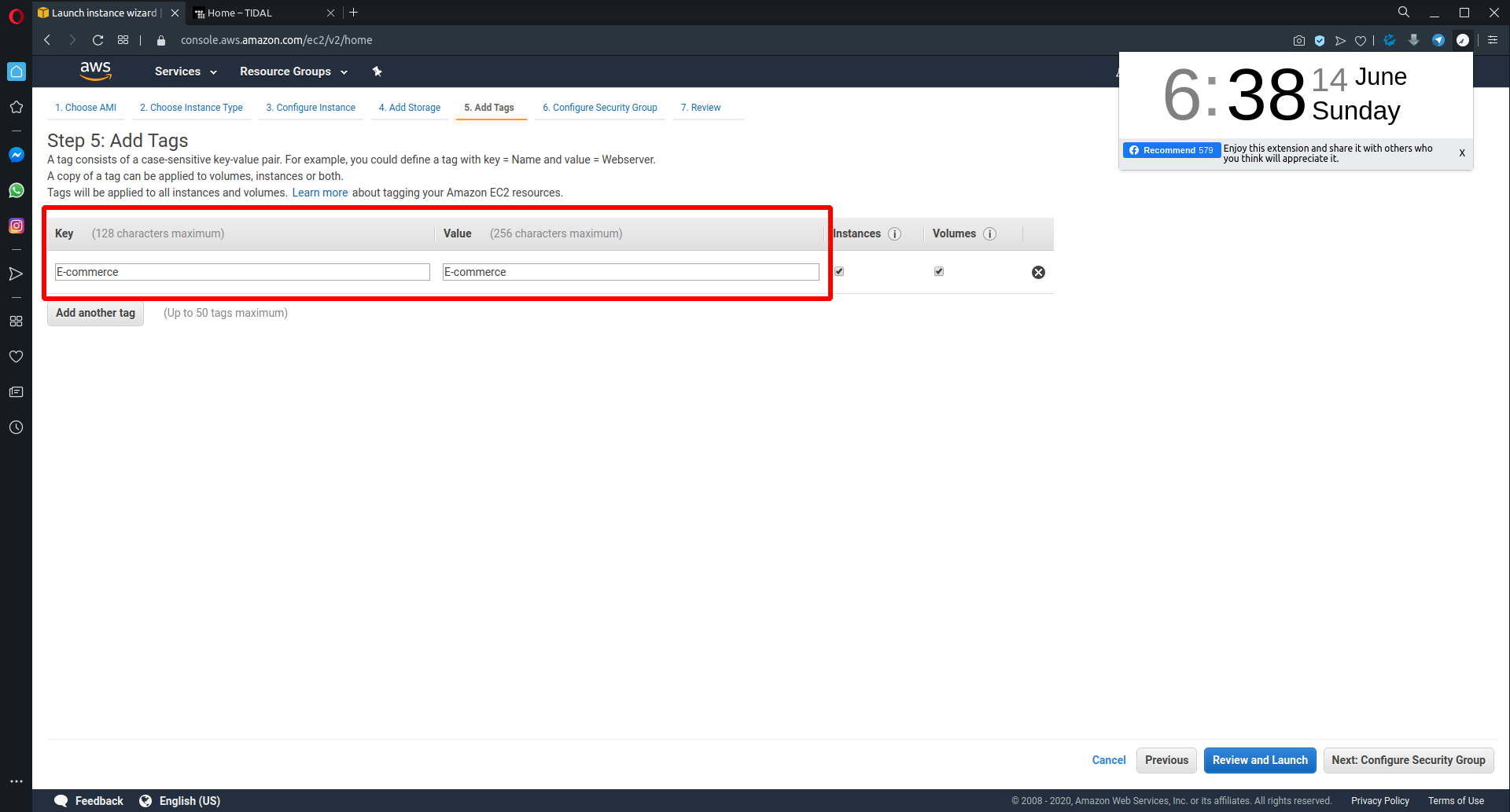Open start page grid icon
The image size is (1510, 812).
tap(123, 40)
